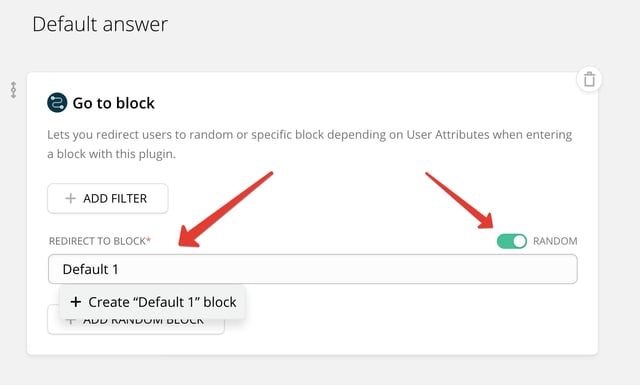
Task: Click the red arrow pointing at the Random toggle
Action: point(460,200)
